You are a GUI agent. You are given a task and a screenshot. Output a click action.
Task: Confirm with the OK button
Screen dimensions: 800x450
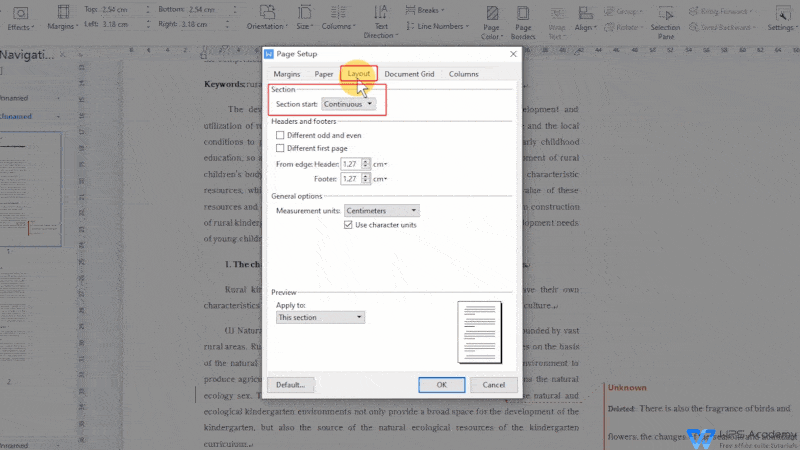[x=441, y=385]
